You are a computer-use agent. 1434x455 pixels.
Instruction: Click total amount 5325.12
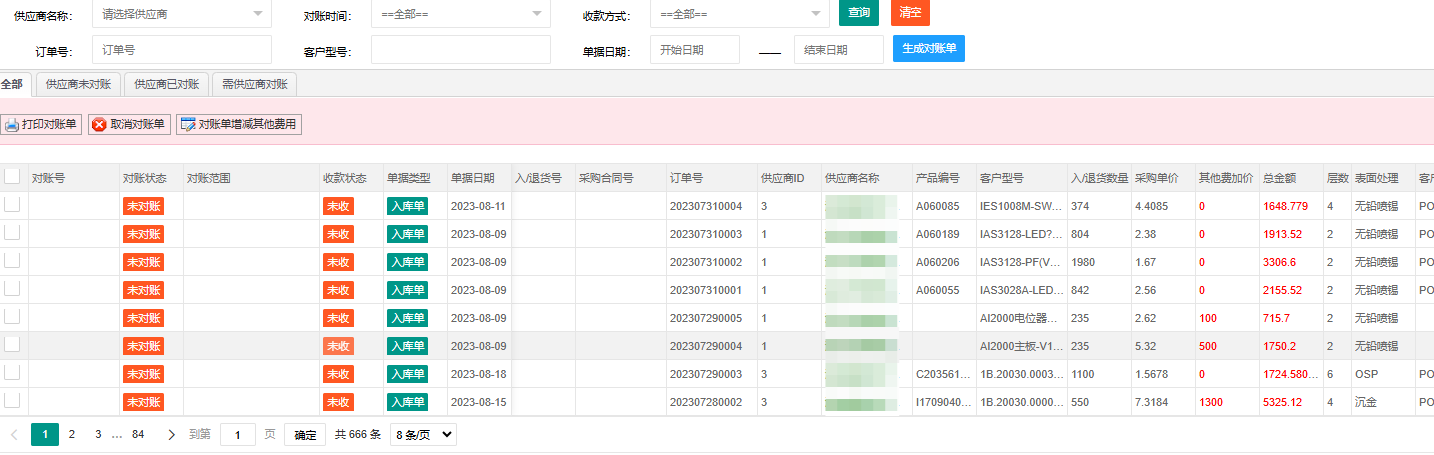tap(1282, 402)
